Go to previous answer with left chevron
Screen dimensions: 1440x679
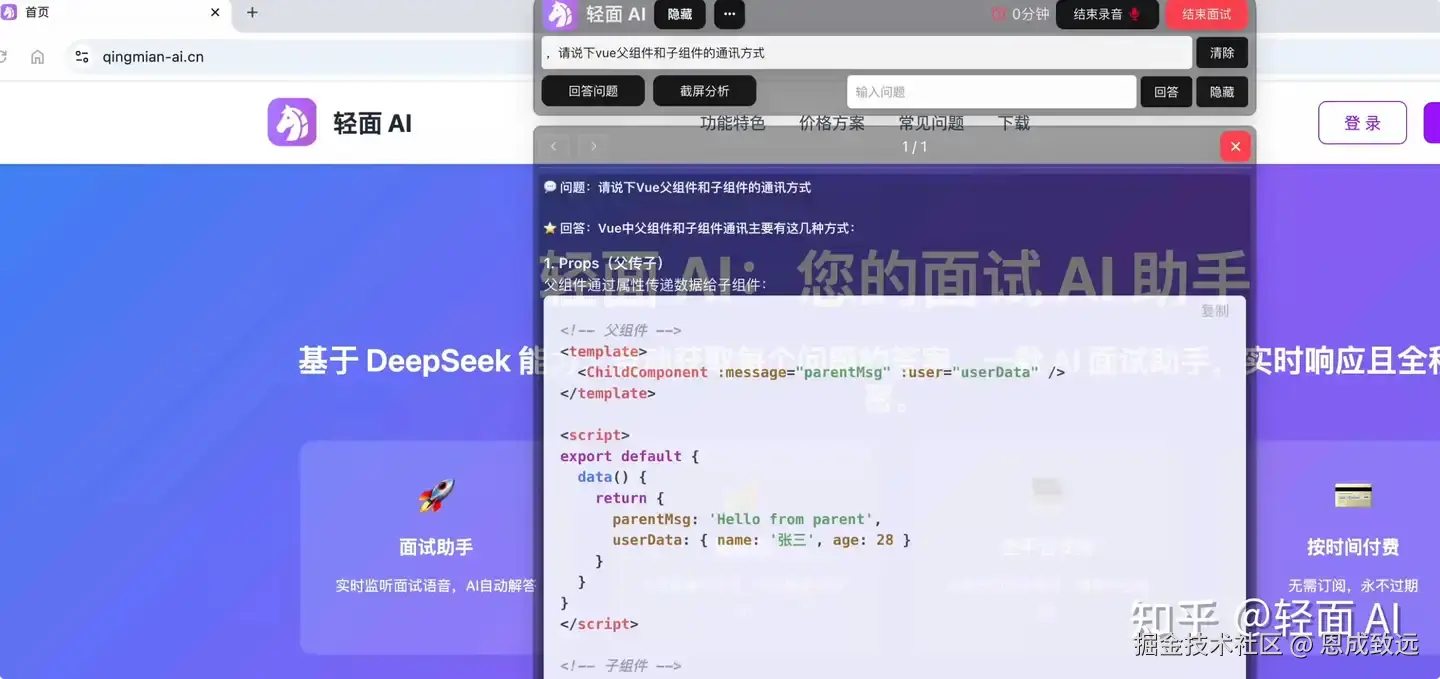[554, 147]
